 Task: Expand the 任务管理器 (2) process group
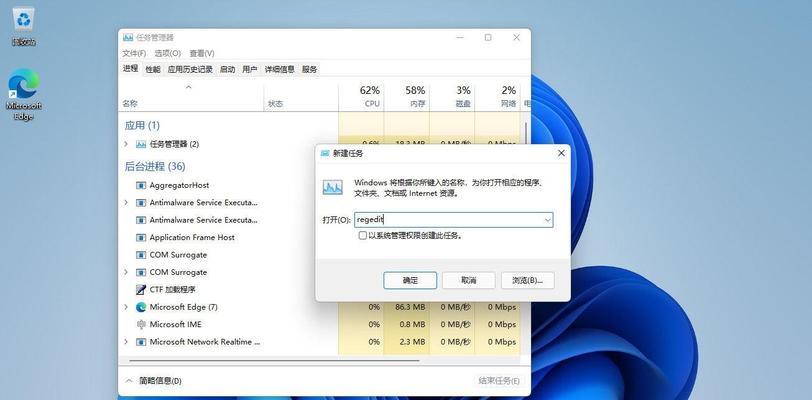click(126, 144)
